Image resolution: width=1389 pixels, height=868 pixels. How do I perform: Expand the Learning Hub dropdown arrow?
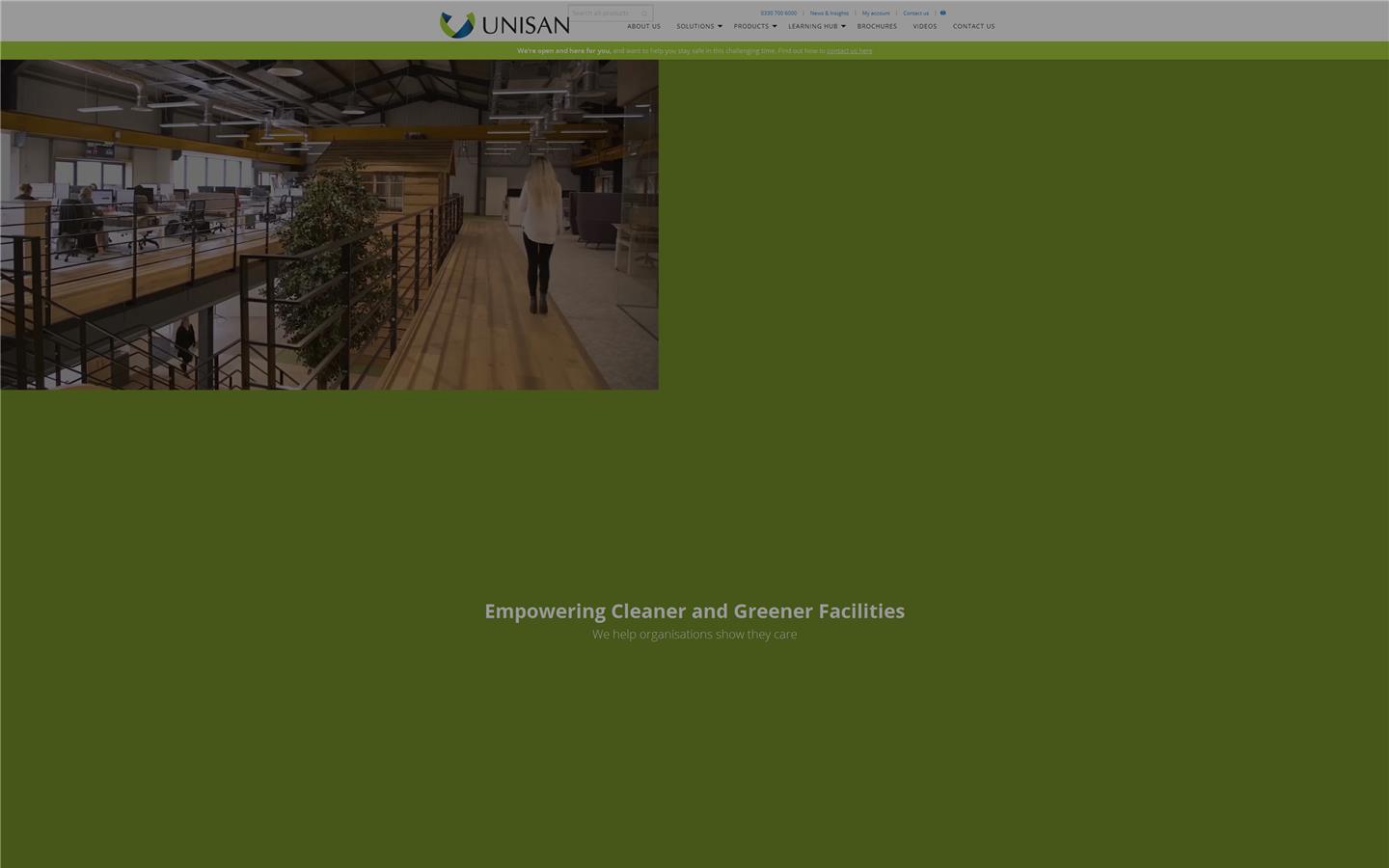843,27
